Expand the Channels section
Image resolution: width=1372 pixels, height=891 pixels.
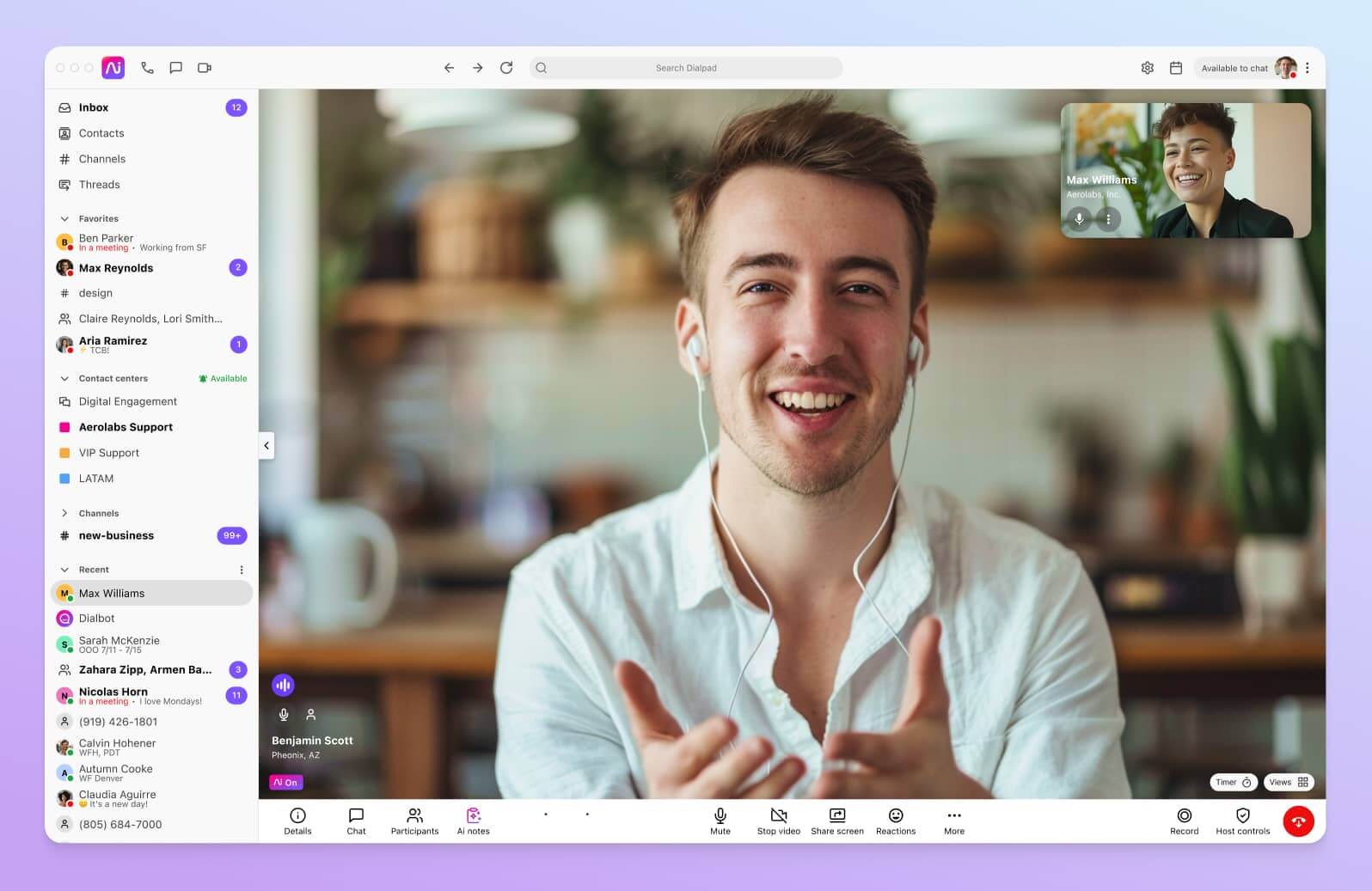pos(64,513)
